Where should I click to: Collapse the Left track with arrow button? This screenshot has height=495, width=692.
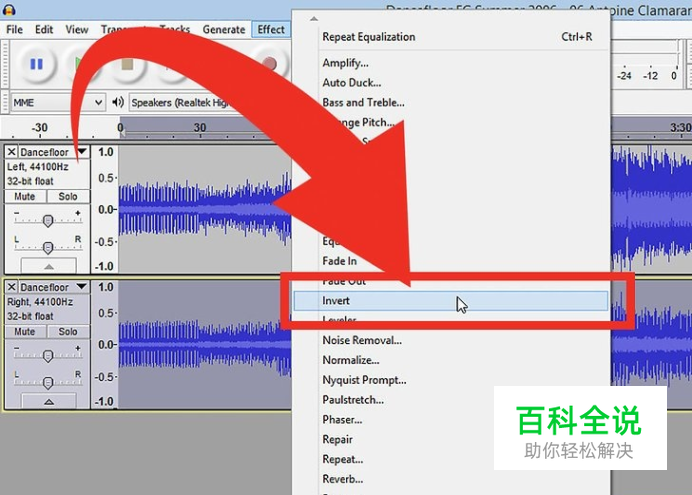click(49, 266)
